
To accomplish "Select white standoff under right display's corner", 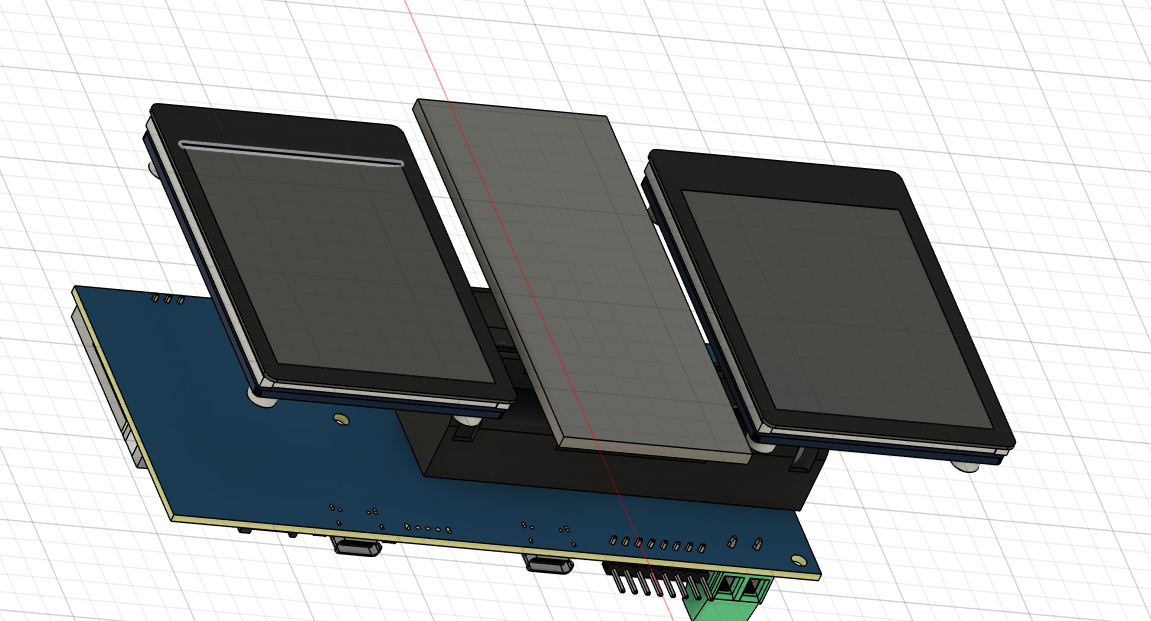I will [965, 465].
